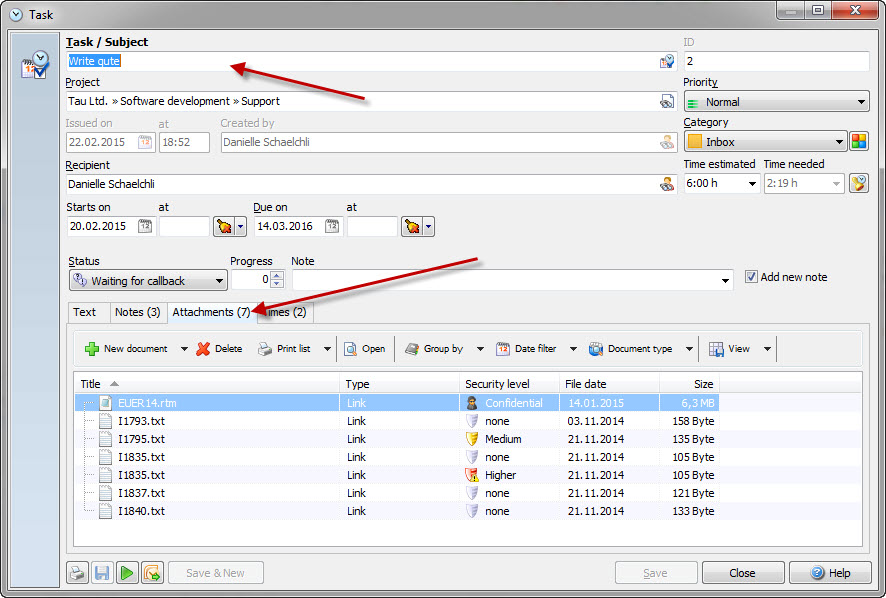The height and width of the screenshot is (598, 886).
Task: Open the Starts on calendar icon
Action: pyautogui.click(x=144, y=227)
